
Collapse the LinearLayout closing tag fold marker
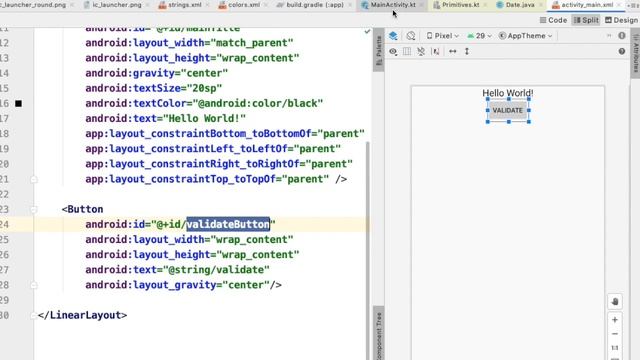point(34,315)
